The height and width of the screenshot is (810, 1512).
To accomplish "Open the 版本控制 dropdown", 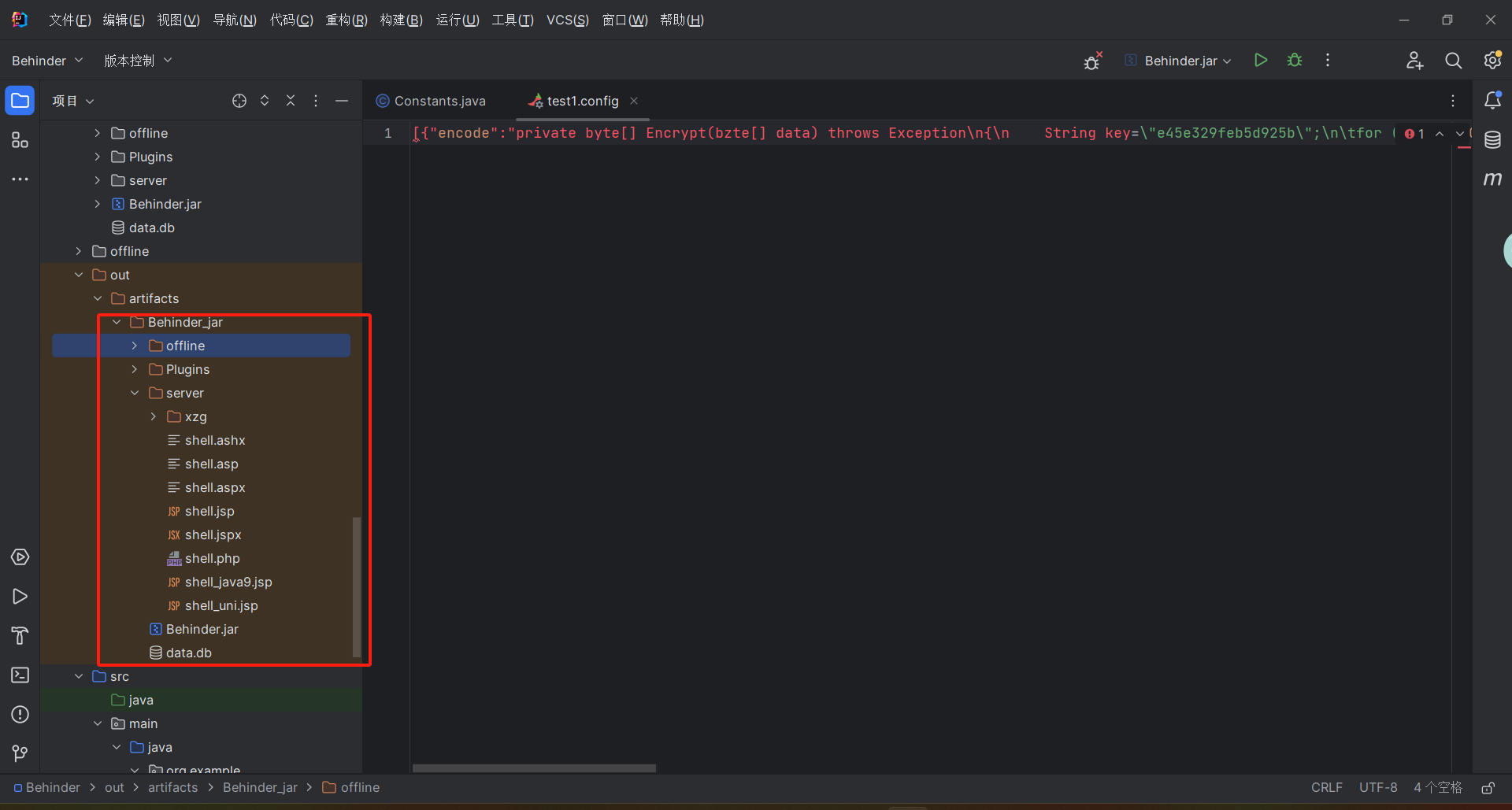I will 138,61.
